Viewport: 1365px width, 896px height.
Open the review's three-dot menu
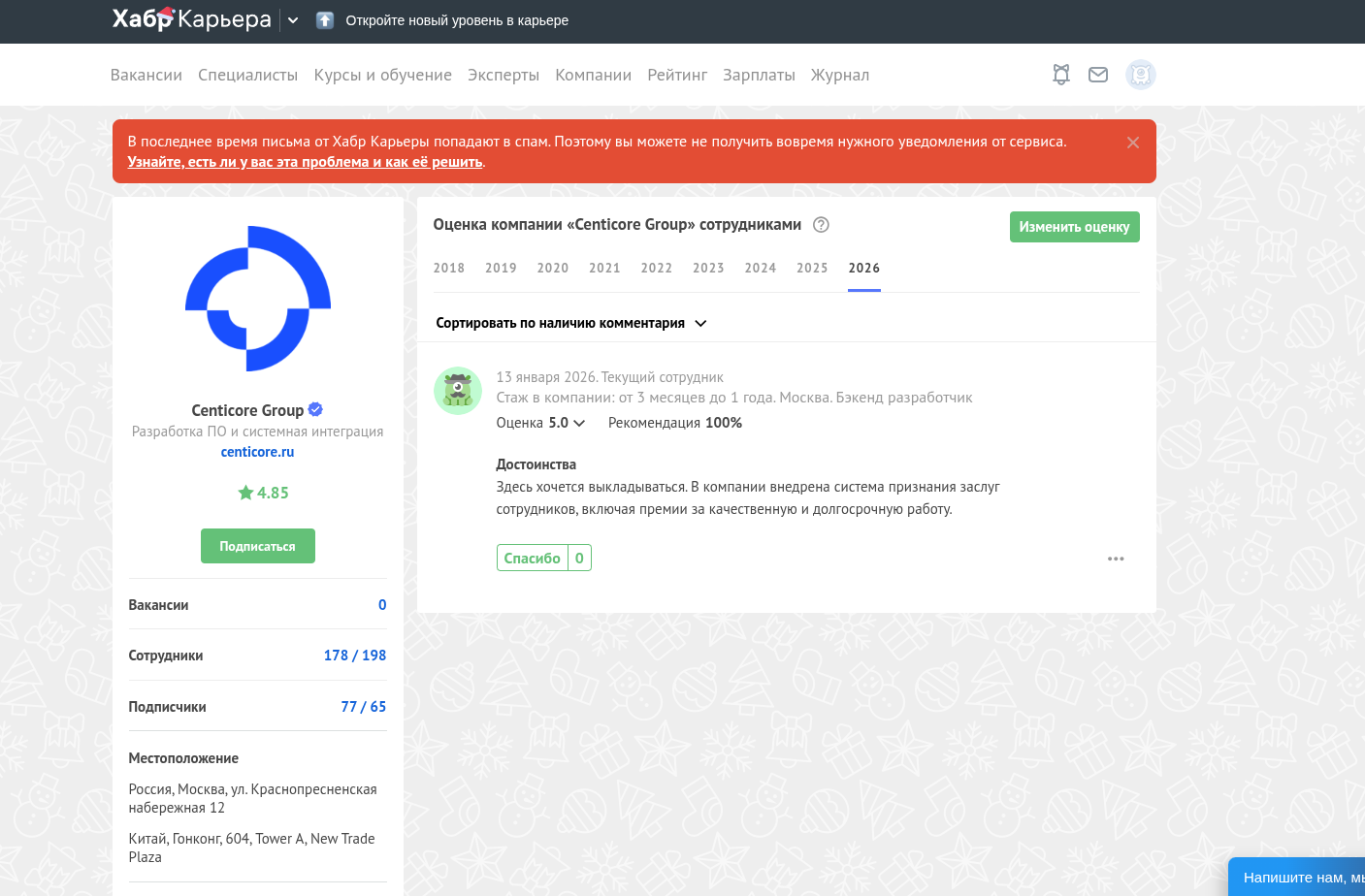point(1116,559)
